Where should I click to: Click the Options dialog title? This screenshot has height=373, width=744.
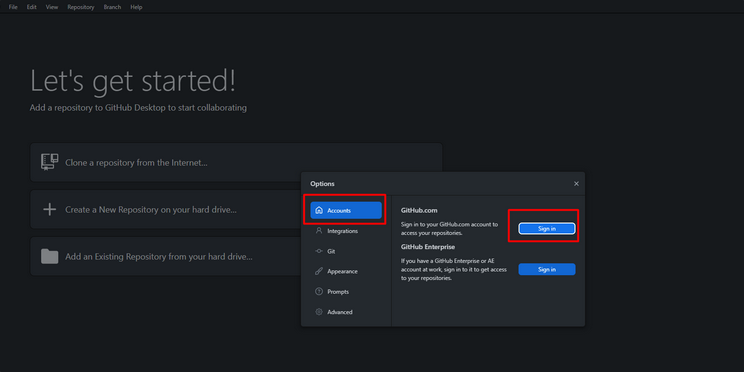coord(322,184)
